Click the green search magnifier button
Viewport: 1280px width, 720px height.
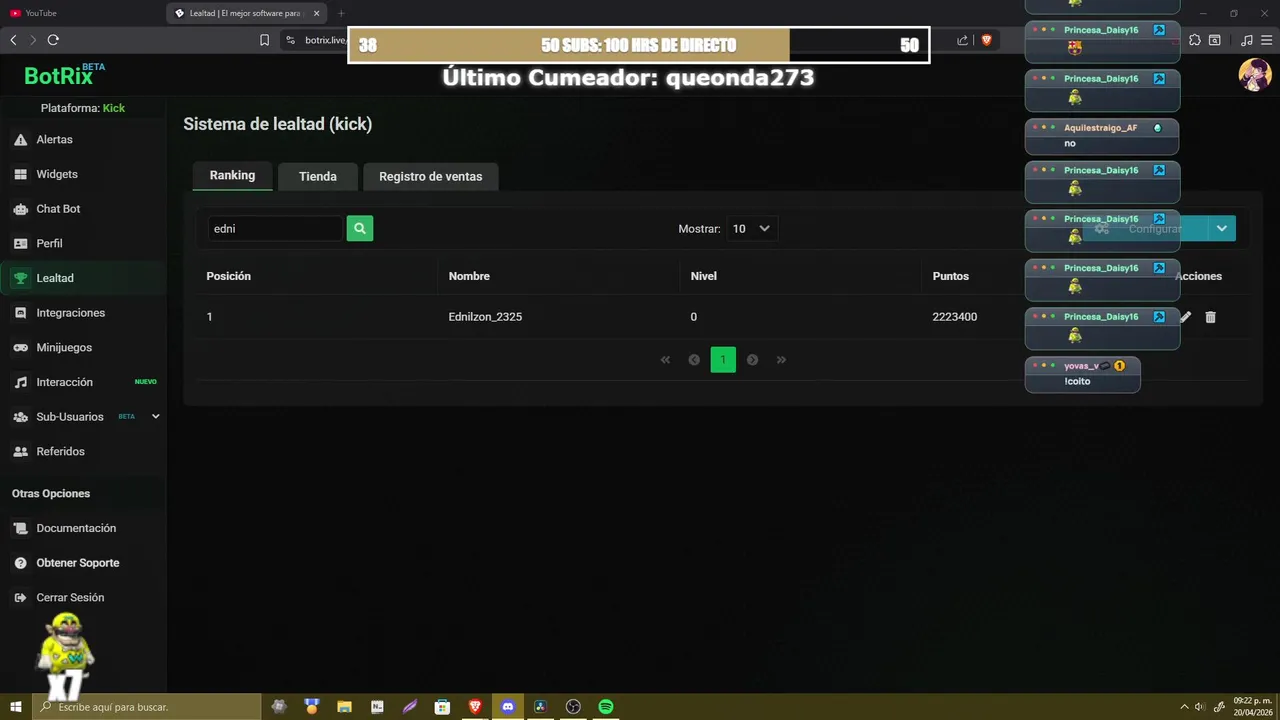point(360,228)
